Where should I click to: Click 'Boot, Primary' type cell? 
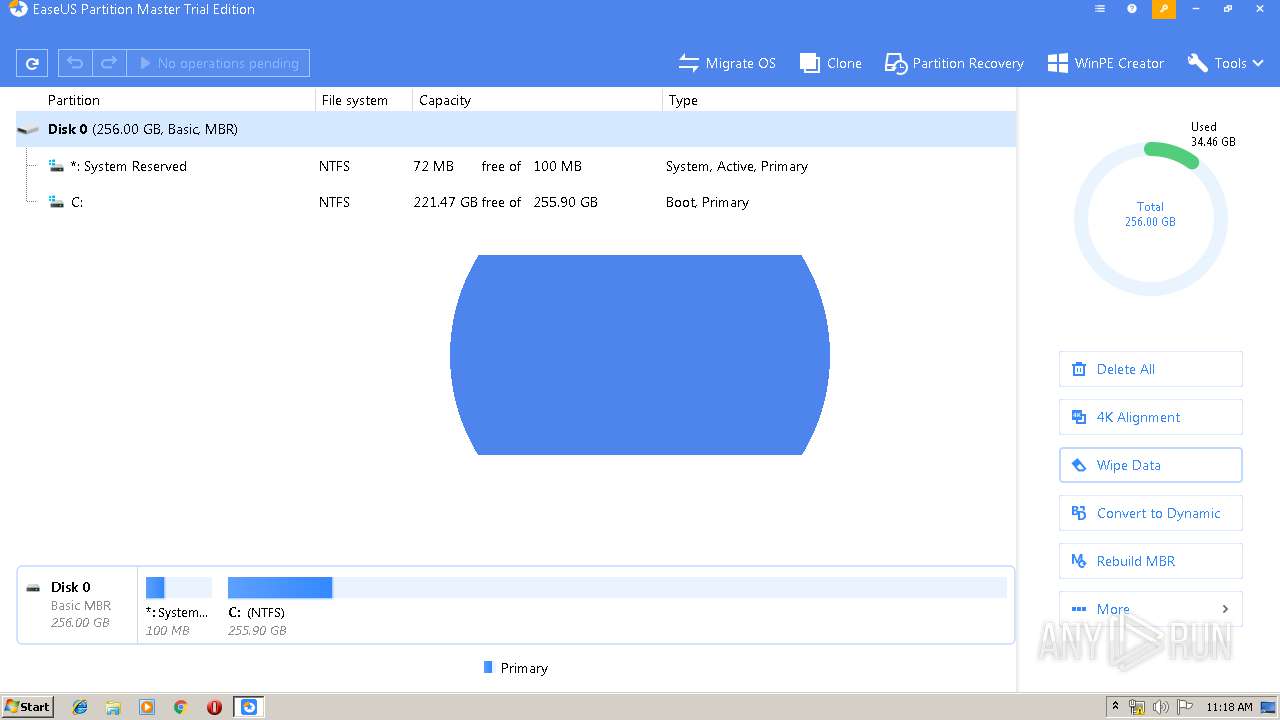coord(707,202)
